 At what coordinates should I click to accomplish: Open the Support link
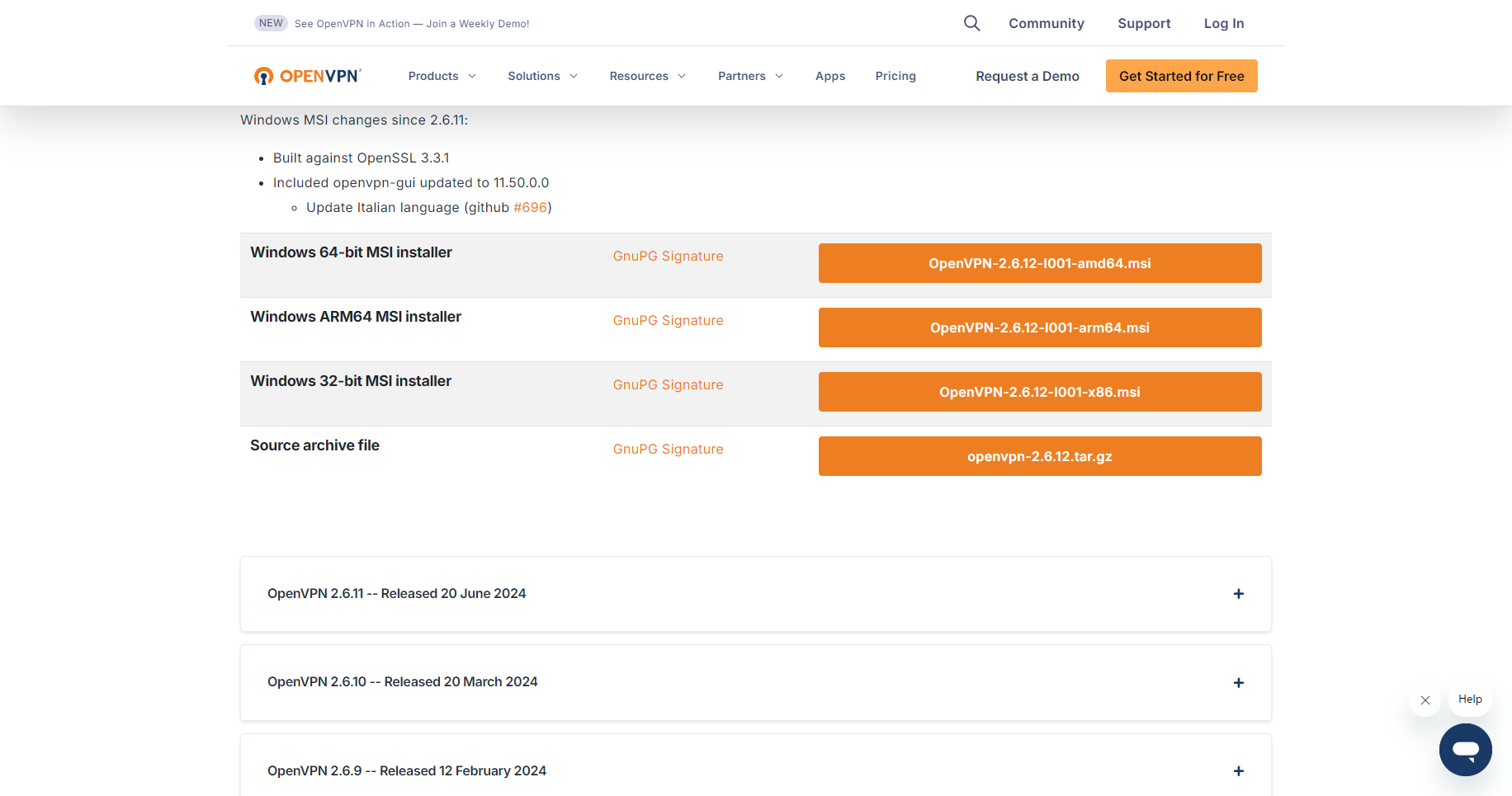pyautogui.click(x=1144, y=23)
